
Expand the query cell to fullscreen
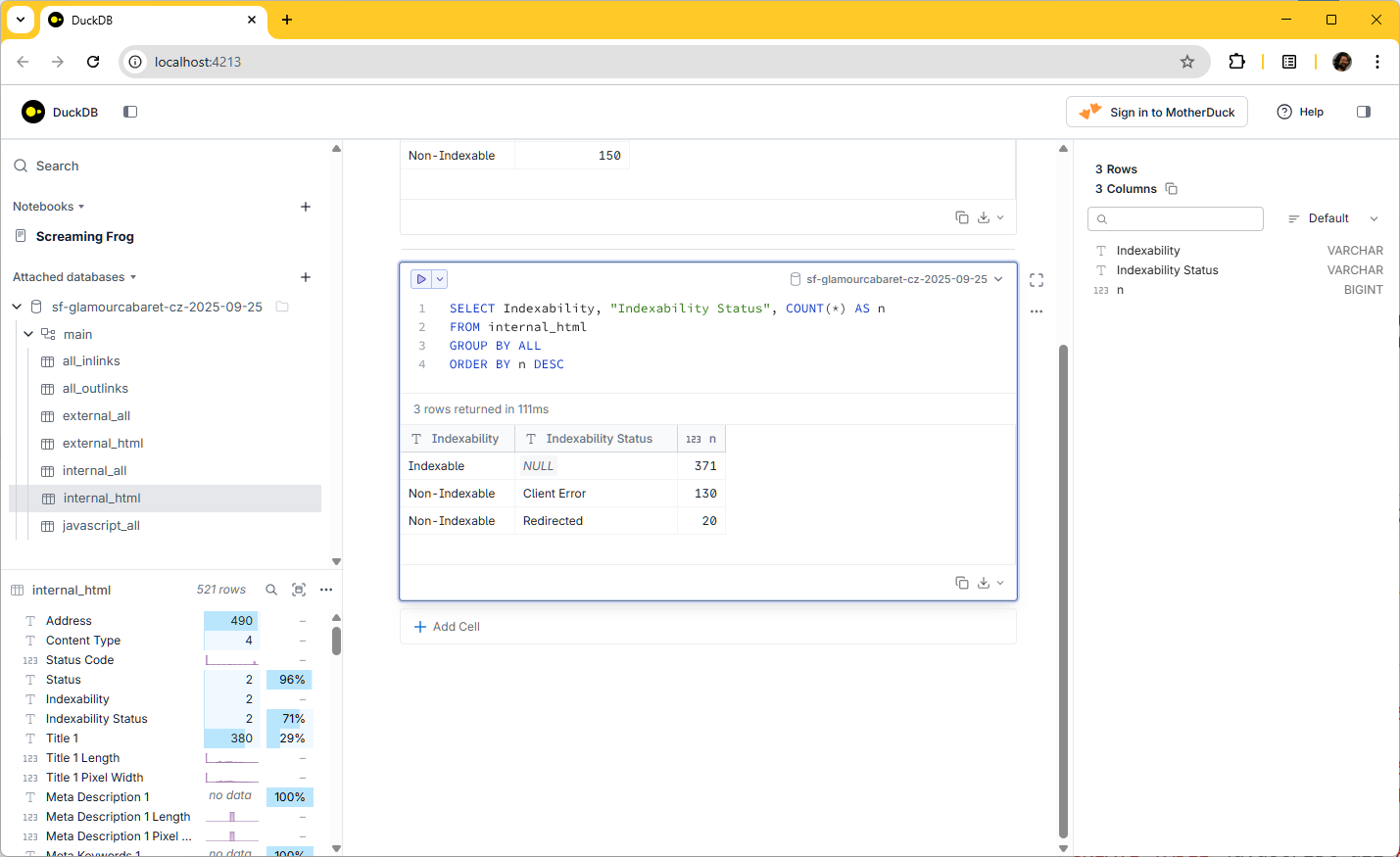[1037, 280]
